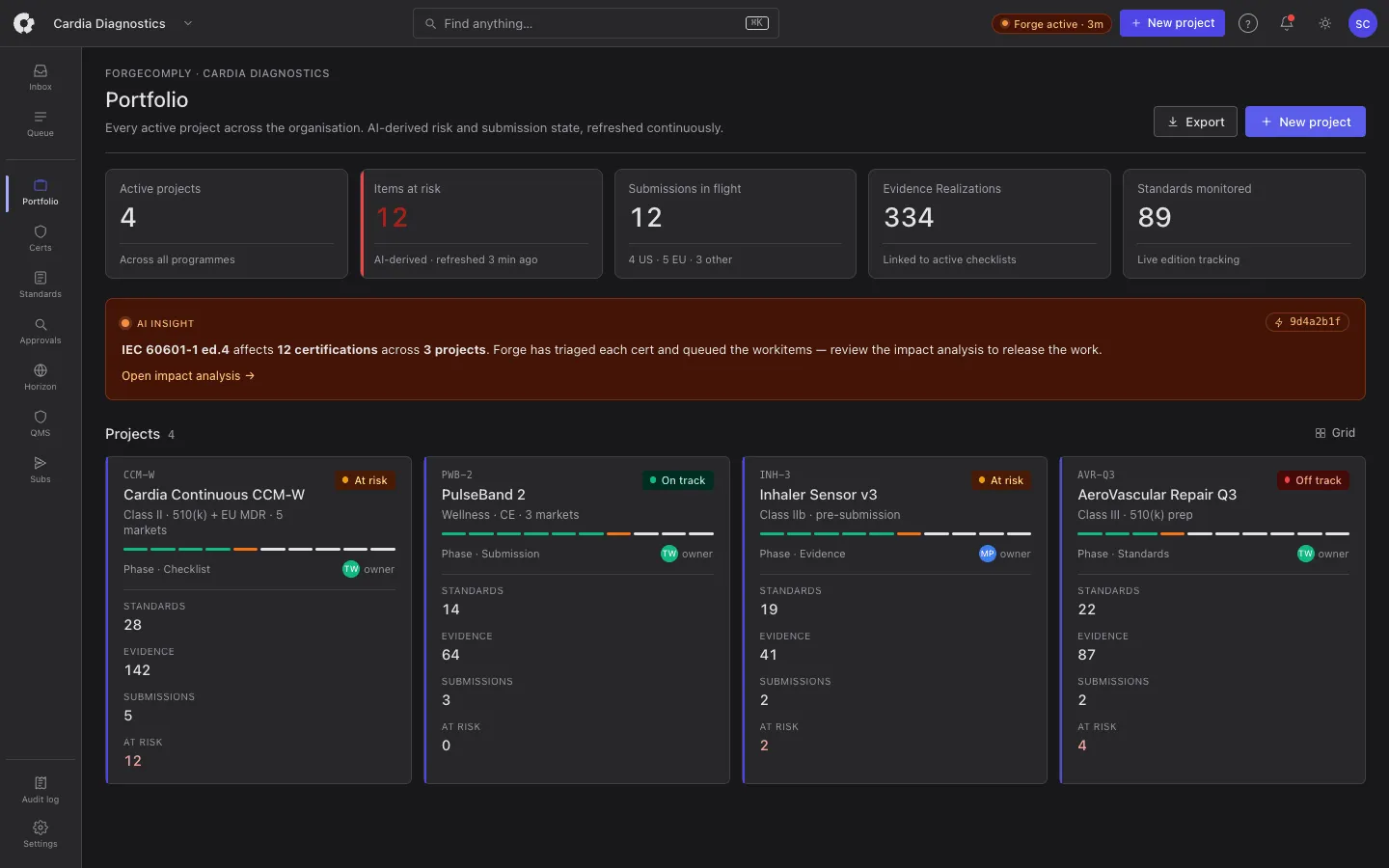The height and width of the screenshot is (868, 1389).
Task: Click the Forge active 3m status pill
Action: tap(1051, 24)
